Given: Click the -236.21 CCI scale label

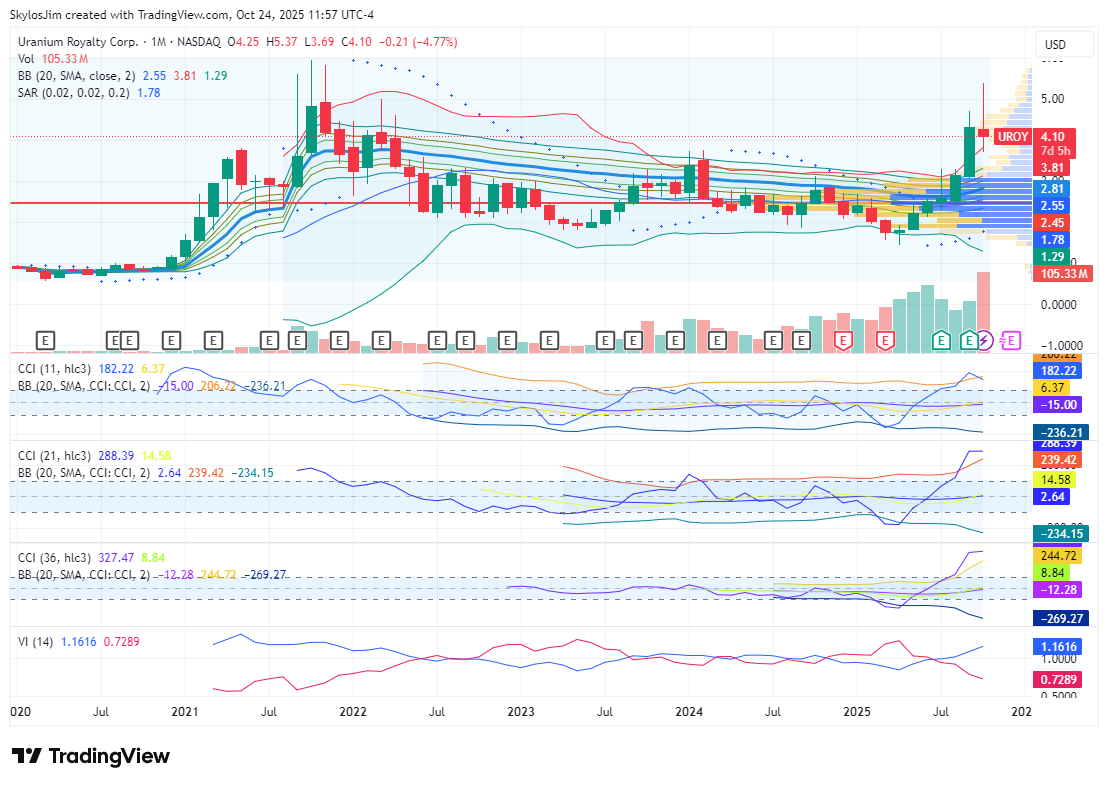Looking at the screenshot, I should coord(1061,433).
